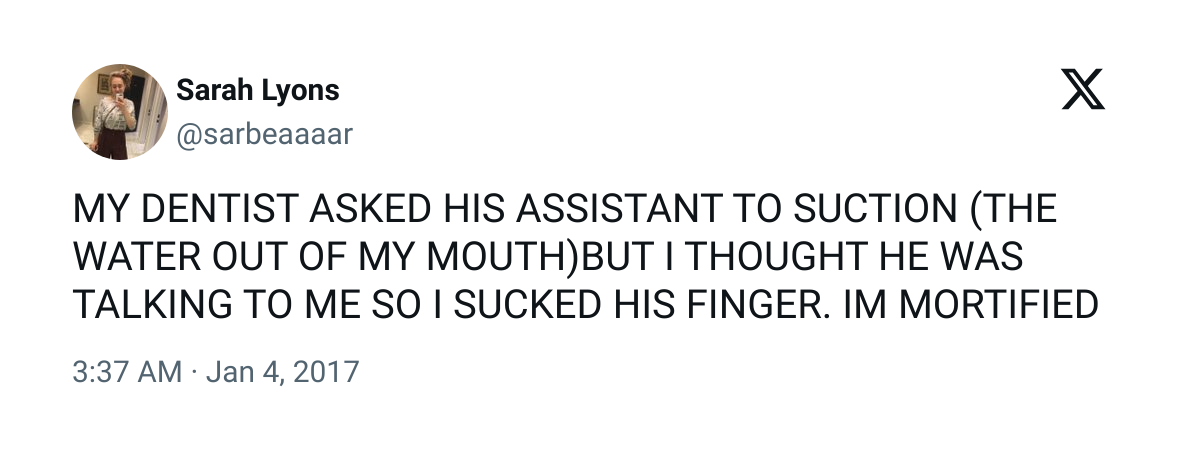The height and width of the screenshot is (456, 1180).
Task: Click the X logo icon
Action: [1083, 89]
